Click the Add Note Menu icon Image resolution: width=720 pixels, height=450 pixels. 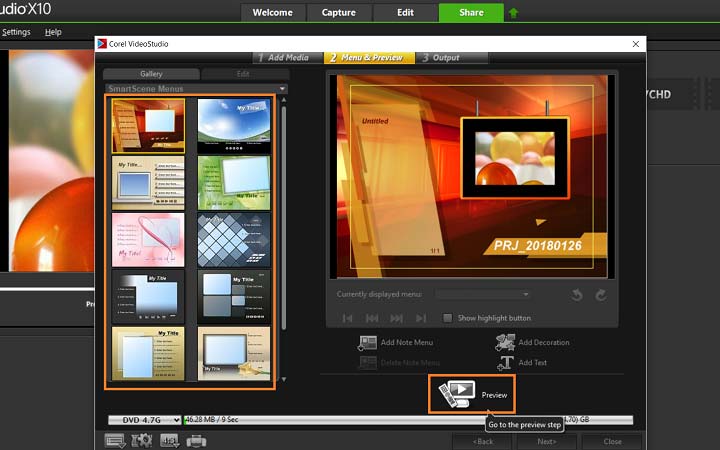point(366,342)
